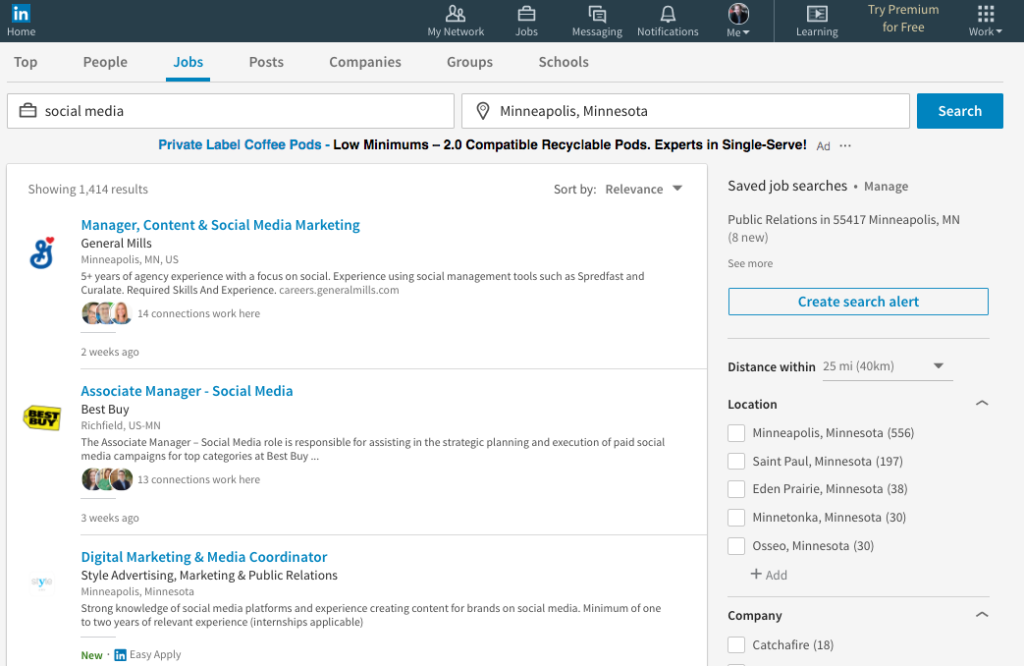This screenshot has height=666, width=1024.
Task: Click 14 connections work here text
Action: (199, 313)
